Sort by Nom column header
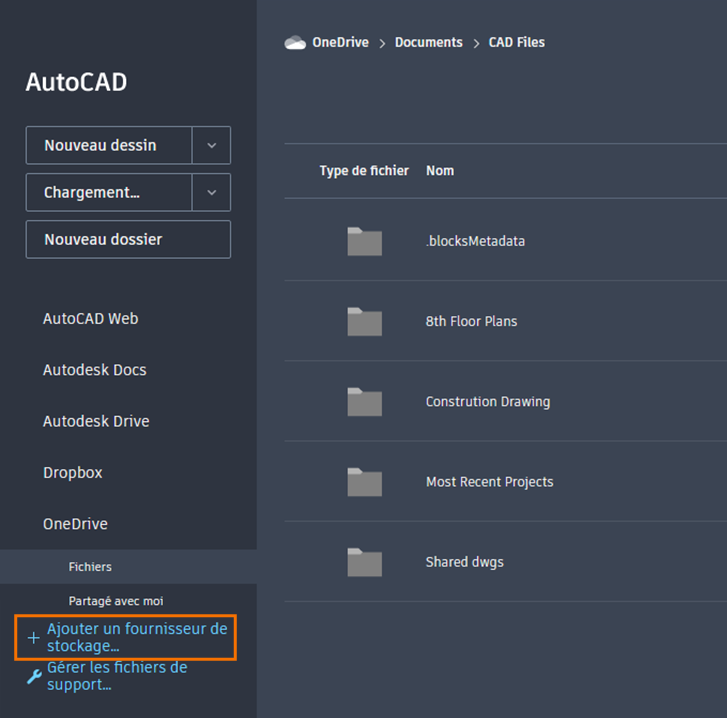 click(440, 171)
